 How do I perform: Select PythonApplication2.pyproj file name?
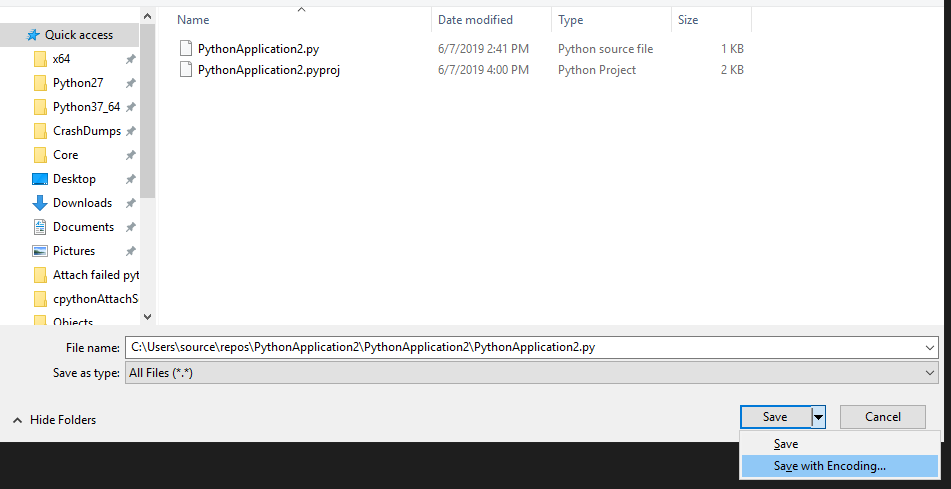pos(269,70)
